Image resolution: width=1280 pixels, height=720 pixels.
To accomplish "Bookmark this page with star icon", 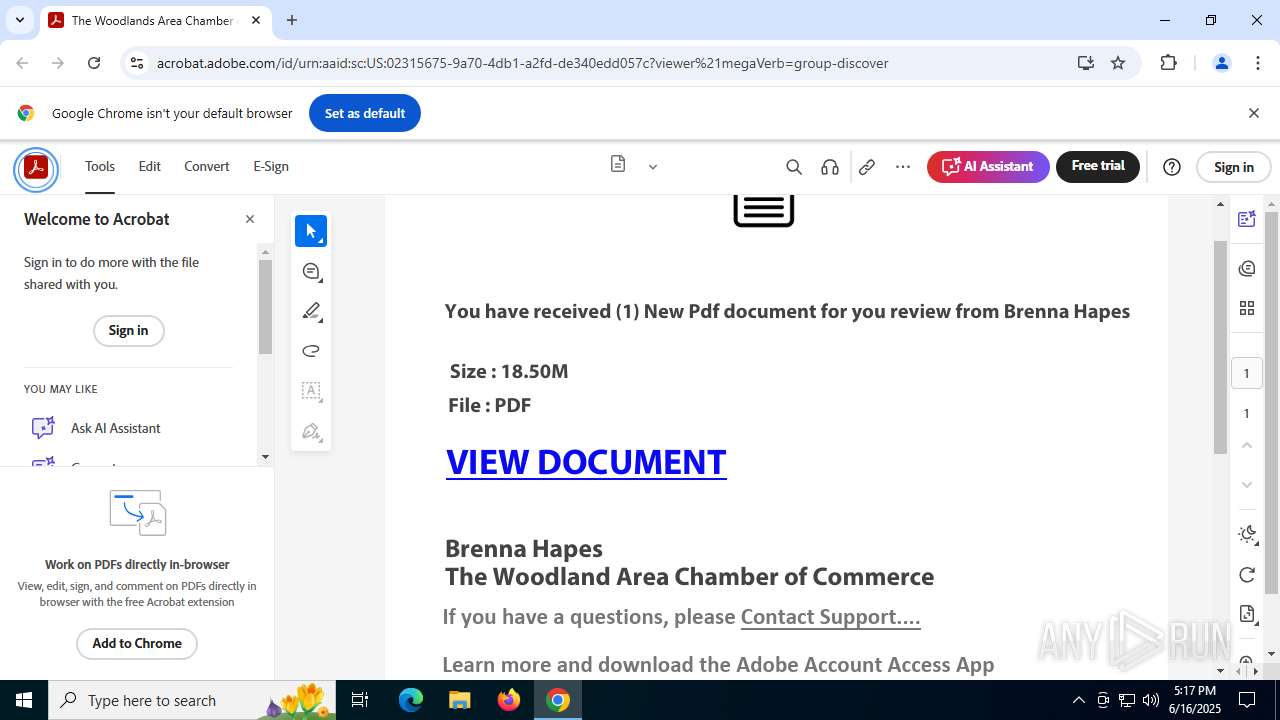I will 1118,63.
